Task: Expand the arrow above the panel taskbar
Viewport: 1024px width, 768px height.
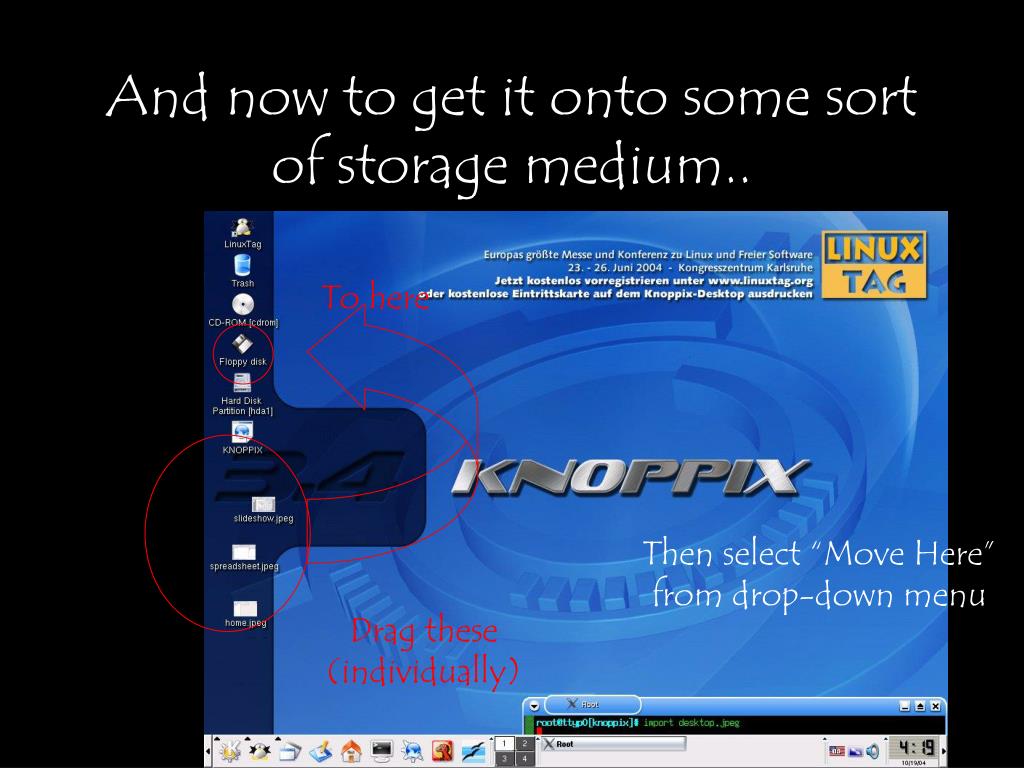Action: click(538, 739)
